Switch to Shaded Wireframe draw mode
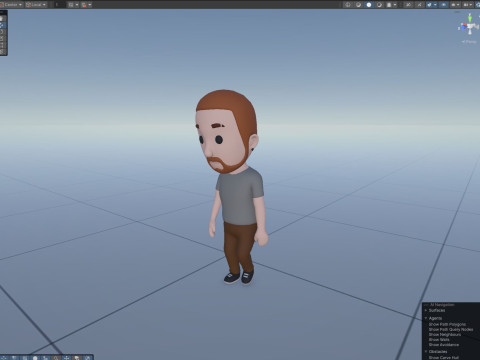The width and height of the screenshot is (480, 360). tap(358, 5)
